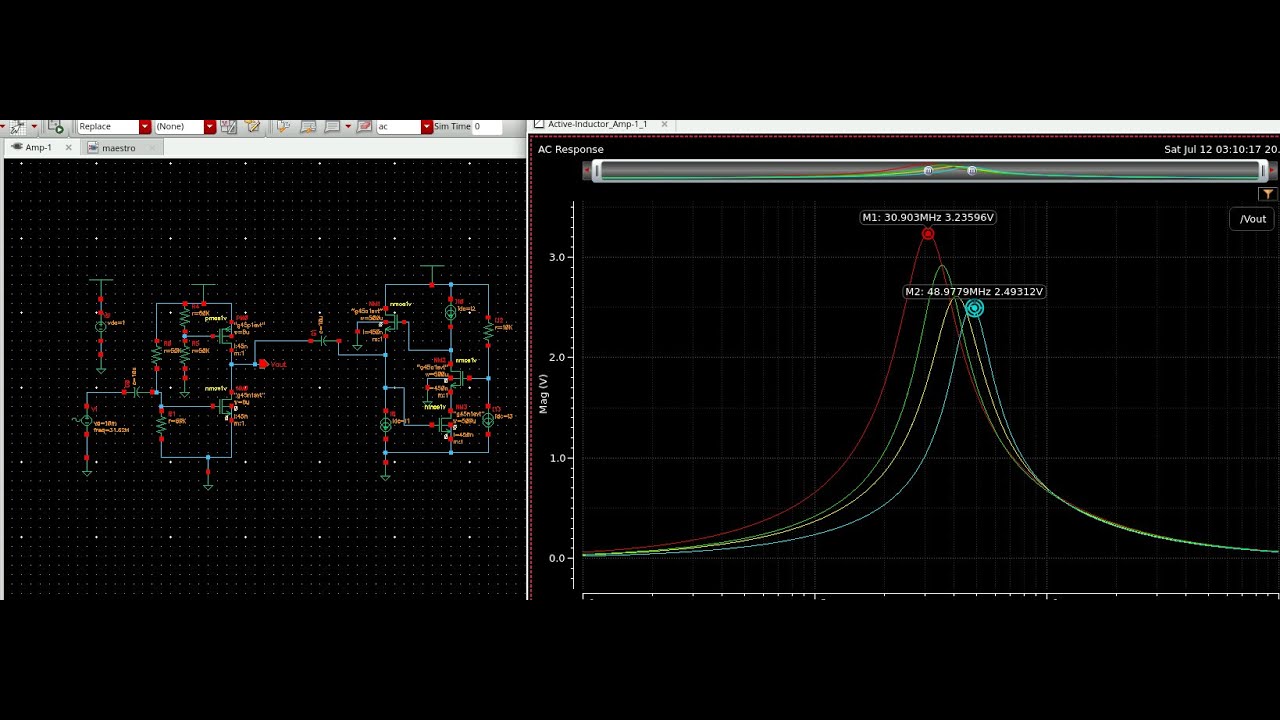Click the AC Response plot title

pyautogui.click(x=571, y=149)
